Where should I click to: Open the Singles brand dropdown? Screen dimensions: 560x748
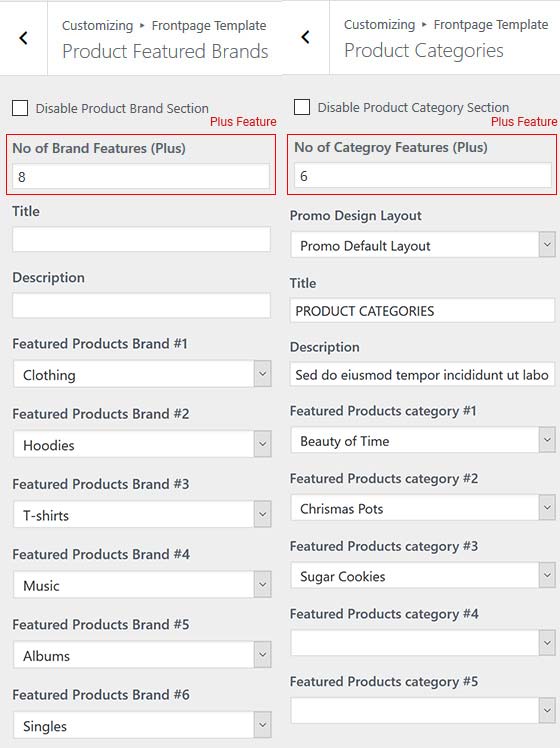click(142, 726)
